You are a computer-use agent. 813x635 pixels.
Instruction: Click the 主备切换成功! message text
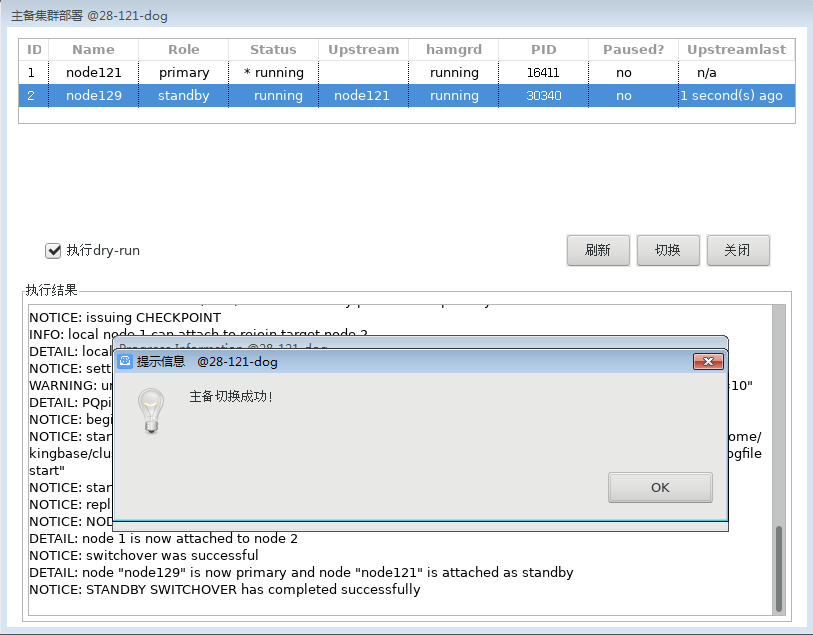(x=230, y=397)
